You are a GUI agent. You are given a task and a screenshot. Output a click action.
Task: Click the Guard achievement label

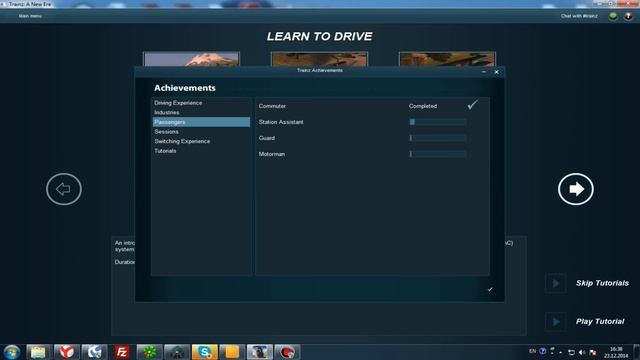(x=267, y=138)
